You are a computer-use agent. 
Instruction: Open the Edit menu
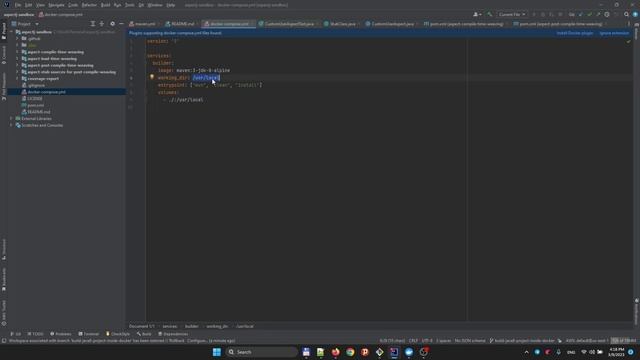[x=28, y=5]
